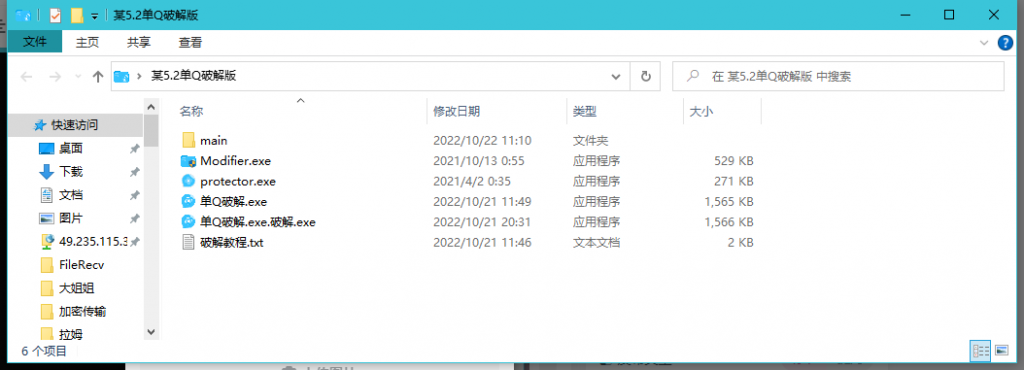This screenshot has height=370, width=1024.
Task: Switch to the 查看 ribbon tab
Action: pos(190,42)
